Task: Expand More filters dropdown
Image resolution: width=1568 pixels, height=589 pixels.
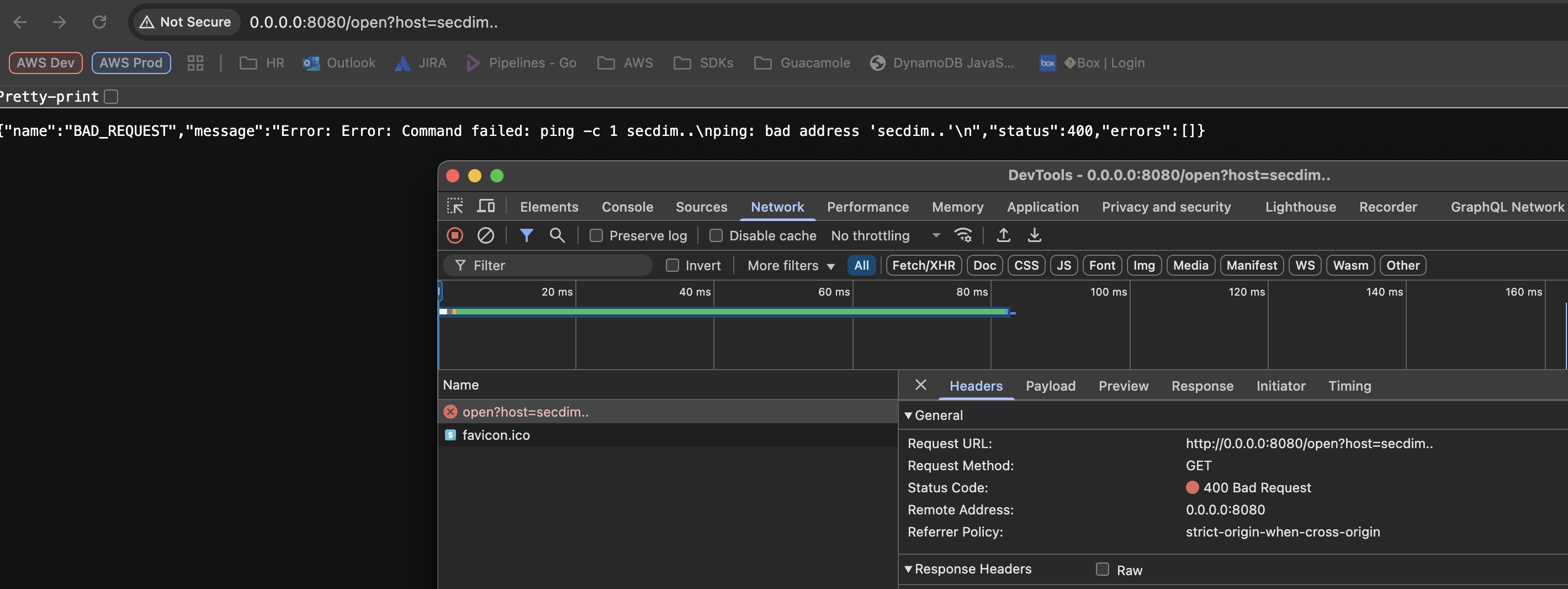Action: click(791, 266)
